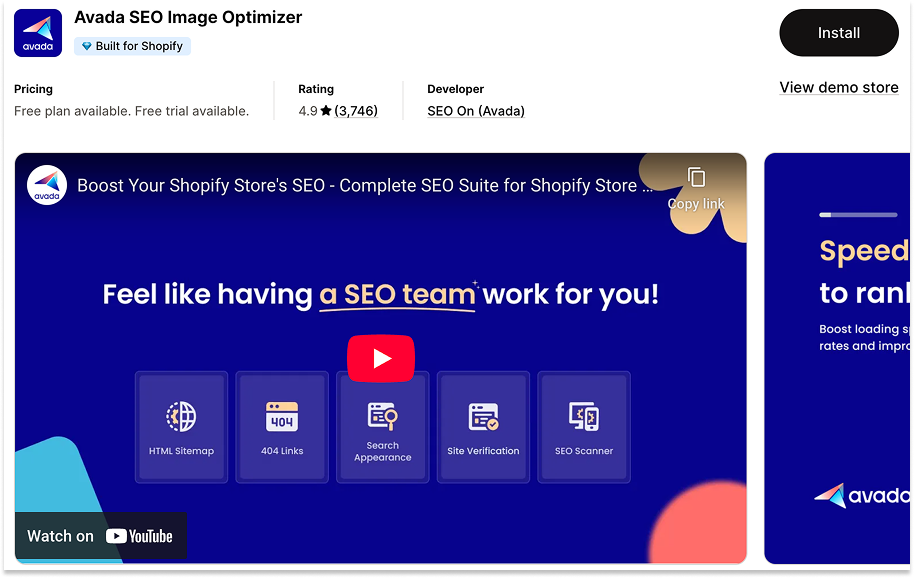Click the SEO Scanner icon card
Viewport: 914px width, 578px height.
pos(583,427)
